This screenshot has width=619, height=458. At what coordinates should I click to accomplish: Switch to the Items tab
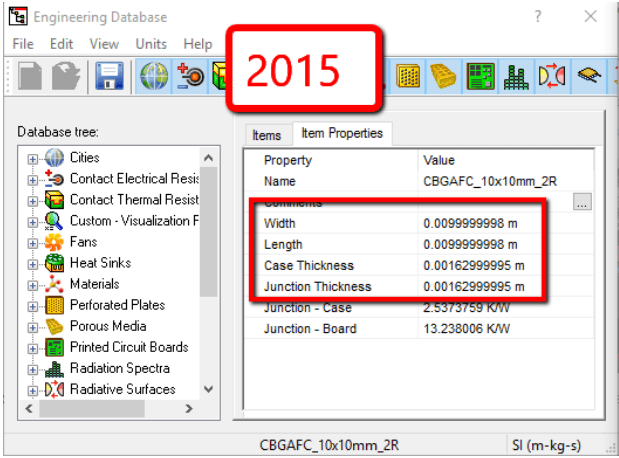[x=266, y=135]
